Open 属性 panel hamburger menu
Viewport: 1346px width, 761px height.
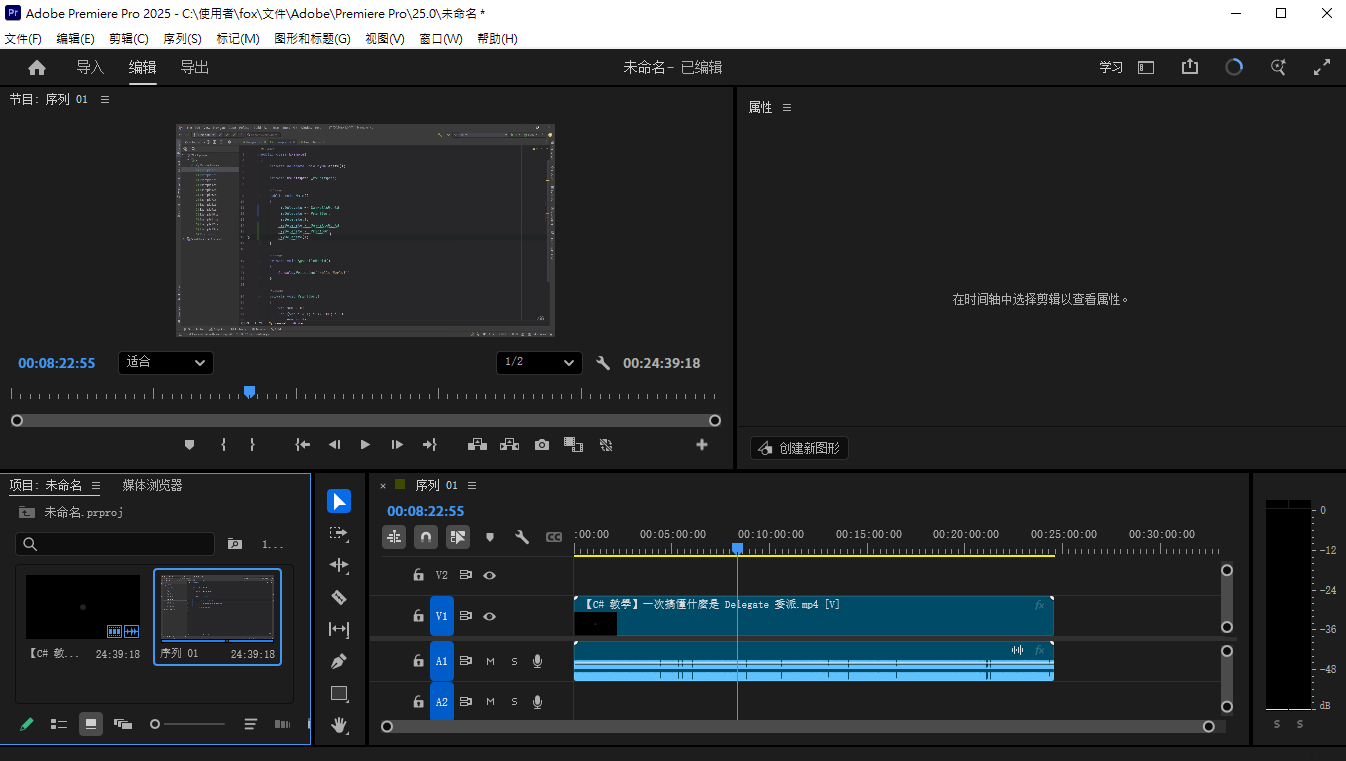coord(787,107)
